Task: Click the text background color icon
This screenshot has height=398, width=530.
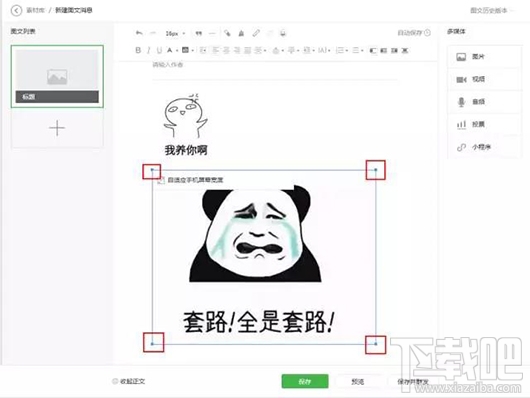Action: tap(185, 50)
